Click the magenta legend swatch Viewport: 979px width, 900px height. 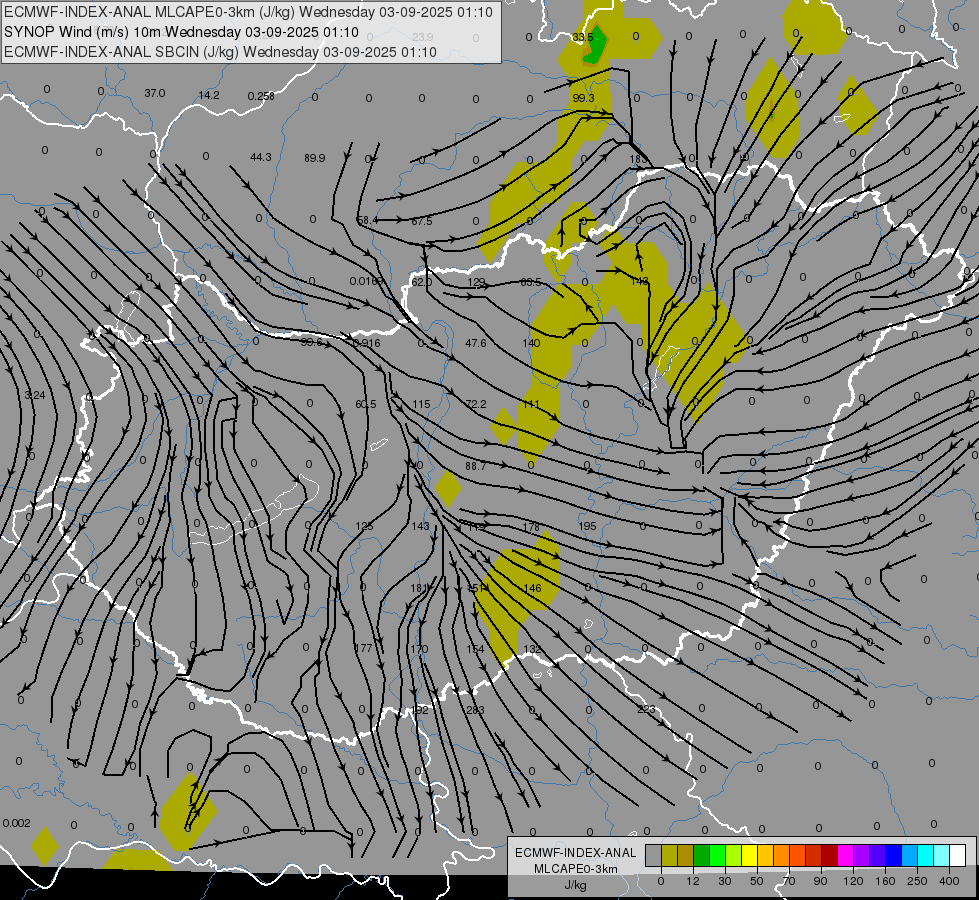[845, 855]
